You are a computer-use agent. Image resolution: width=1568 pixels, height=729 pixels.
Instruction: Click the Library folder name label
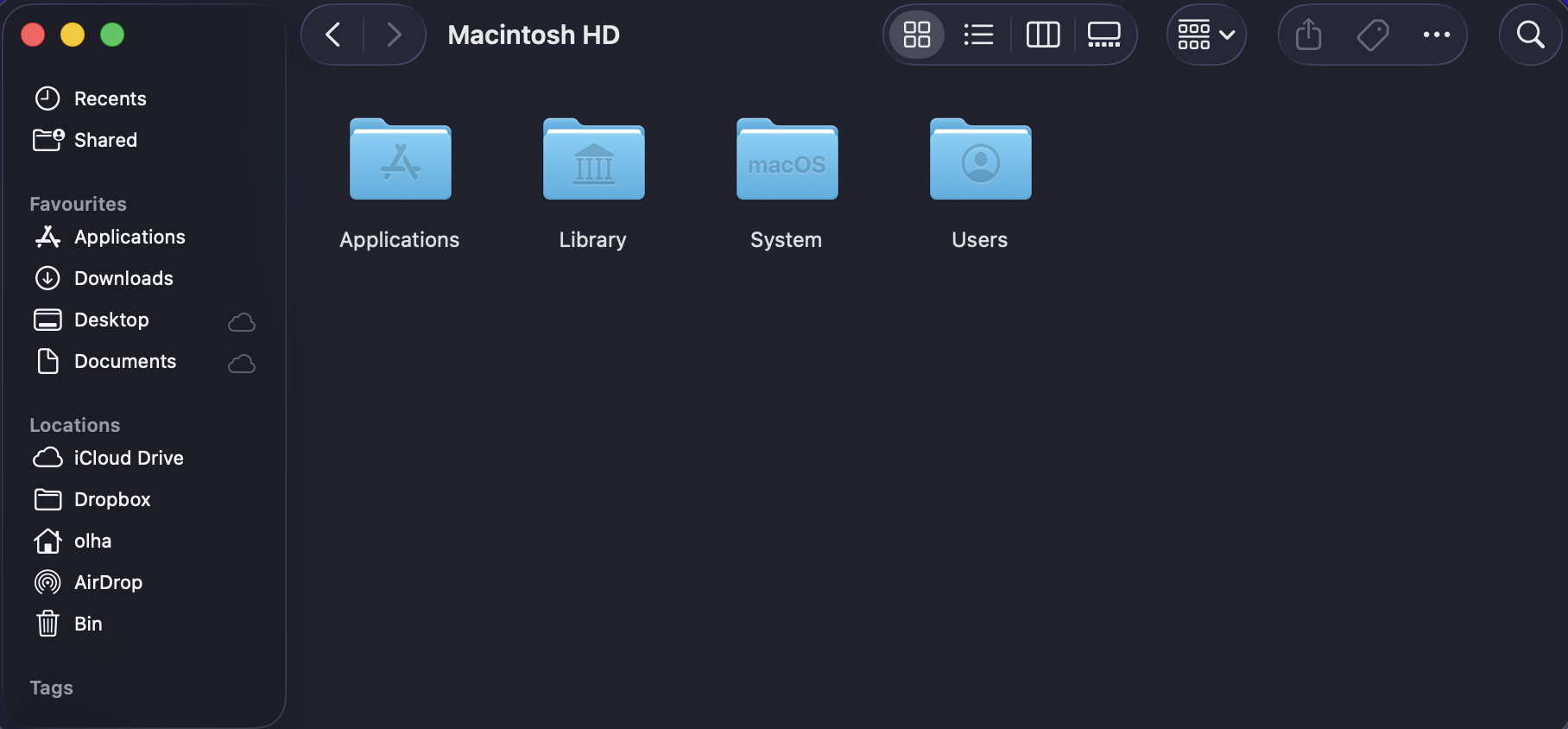(x=592, y=240)
